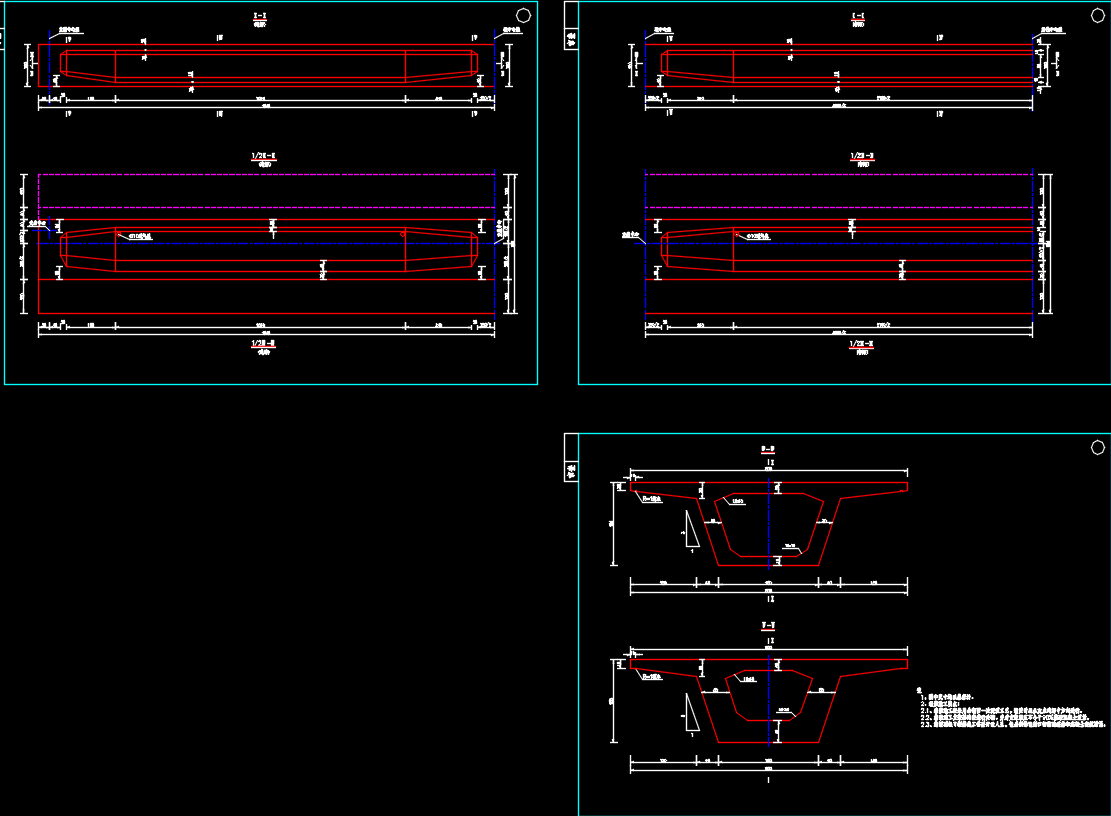Select the 1/2 II-II title above the top-left plan view

click(263, 157)
